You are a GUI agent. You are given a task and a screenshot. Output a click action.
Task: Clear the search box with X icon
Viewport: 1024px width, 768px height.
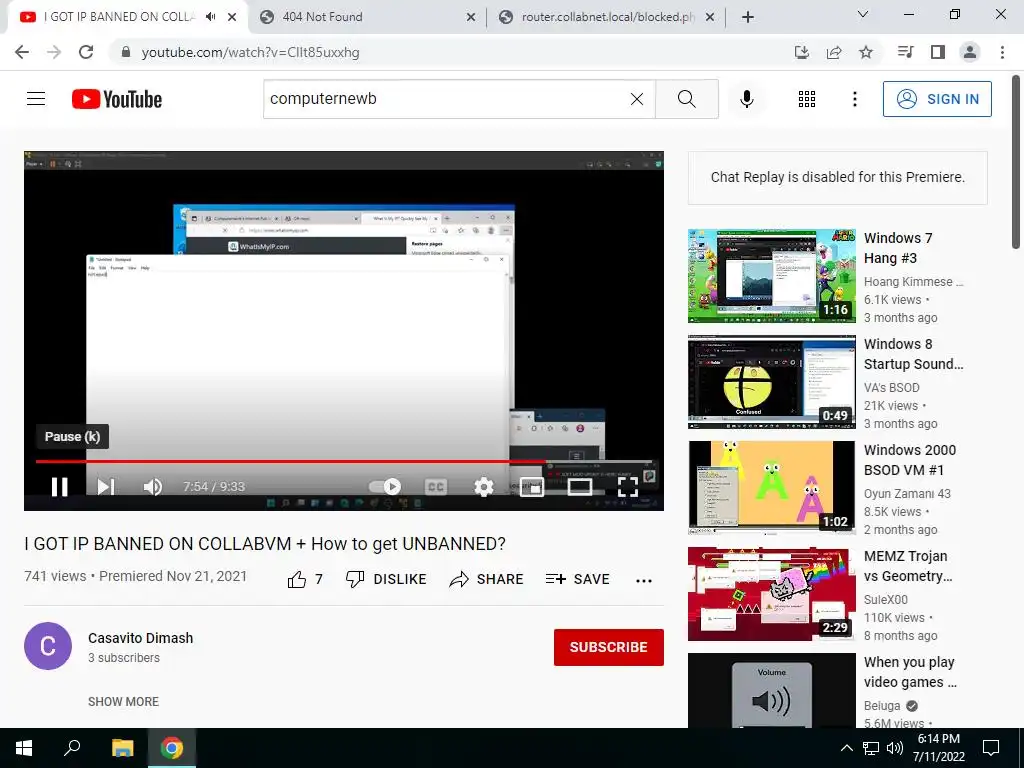[x=637, y=99]
